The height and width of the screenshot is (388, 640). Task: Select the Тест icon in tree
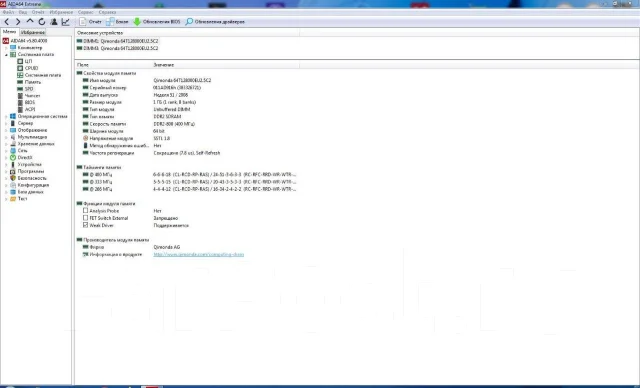(x=13, y=199)
